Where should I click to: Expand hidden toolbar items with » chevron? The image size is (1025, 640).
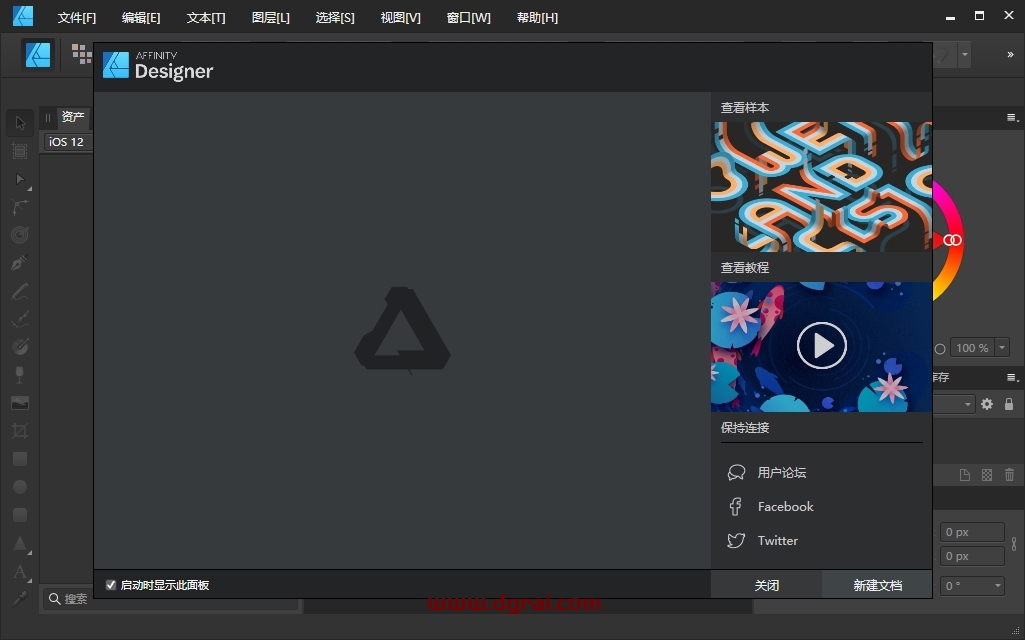click(x=1010, y=55)
